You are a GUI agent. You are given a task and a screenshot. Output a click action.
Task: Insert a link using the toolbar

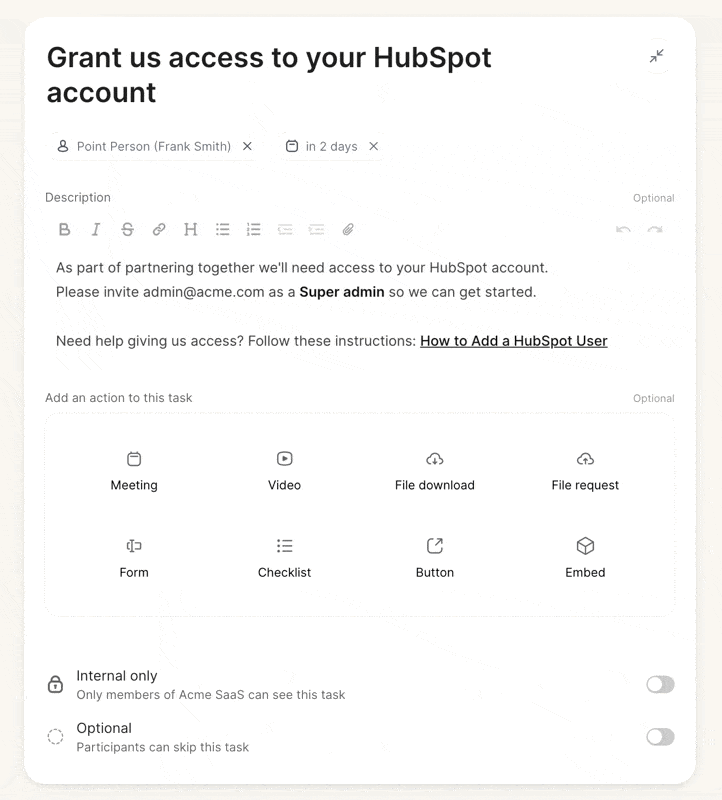[159, 230]
